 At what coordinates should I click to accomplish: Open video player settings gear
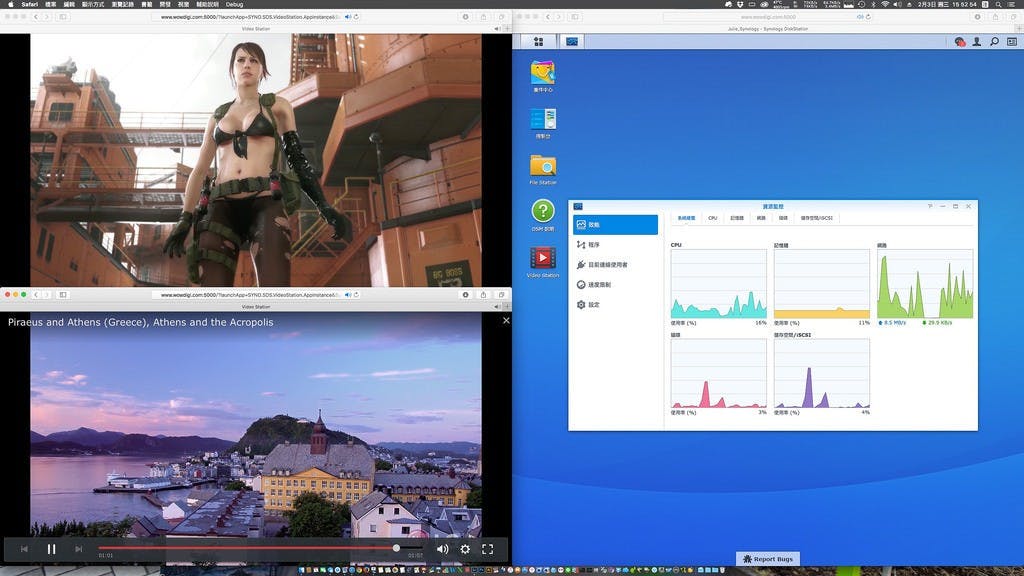pos(465,549)
